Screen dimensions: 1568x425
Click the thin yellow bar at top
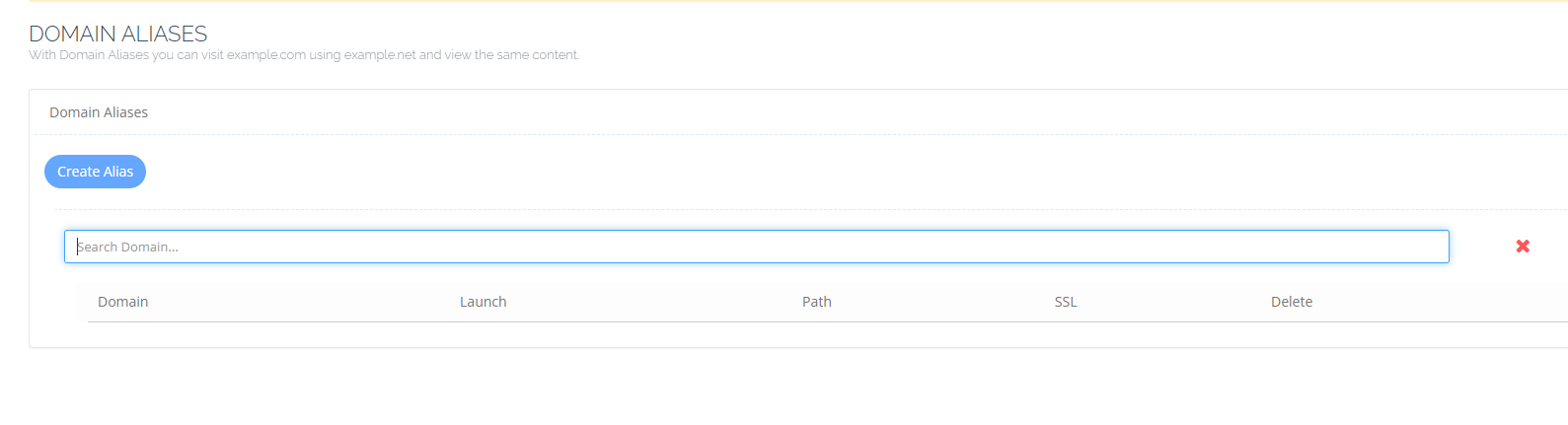tap(789, 1)
